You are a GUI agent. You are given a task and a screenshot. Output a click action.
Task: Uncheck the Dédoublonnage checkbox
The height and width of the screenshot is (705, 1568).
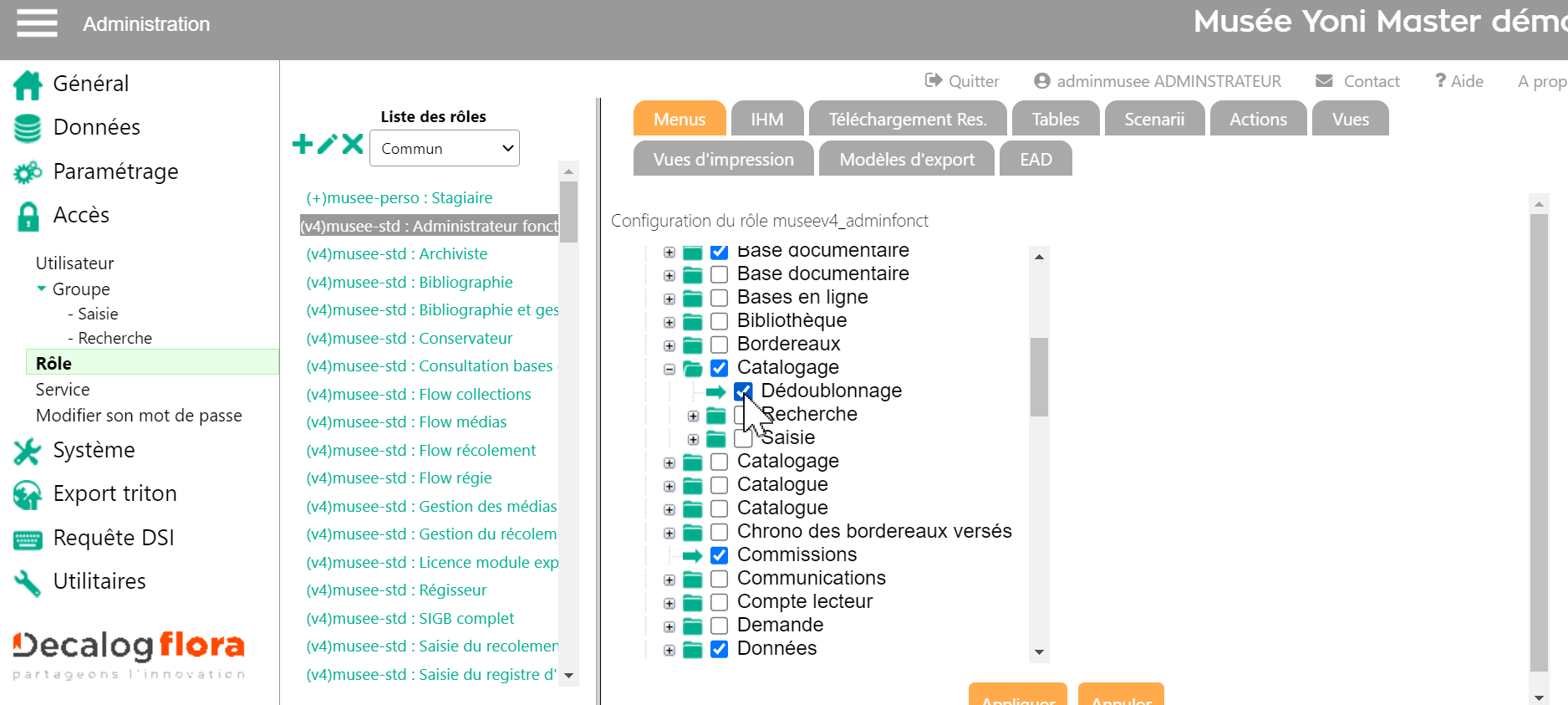tap(743, 391)
